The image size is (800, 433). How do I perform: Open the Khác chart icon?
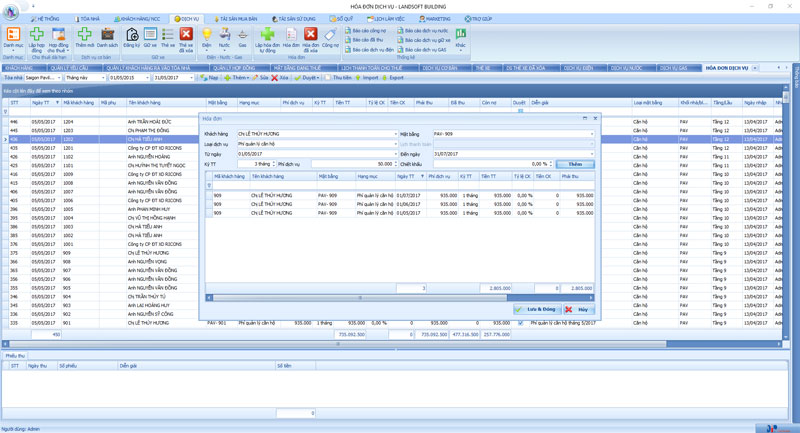coord(461,38)
